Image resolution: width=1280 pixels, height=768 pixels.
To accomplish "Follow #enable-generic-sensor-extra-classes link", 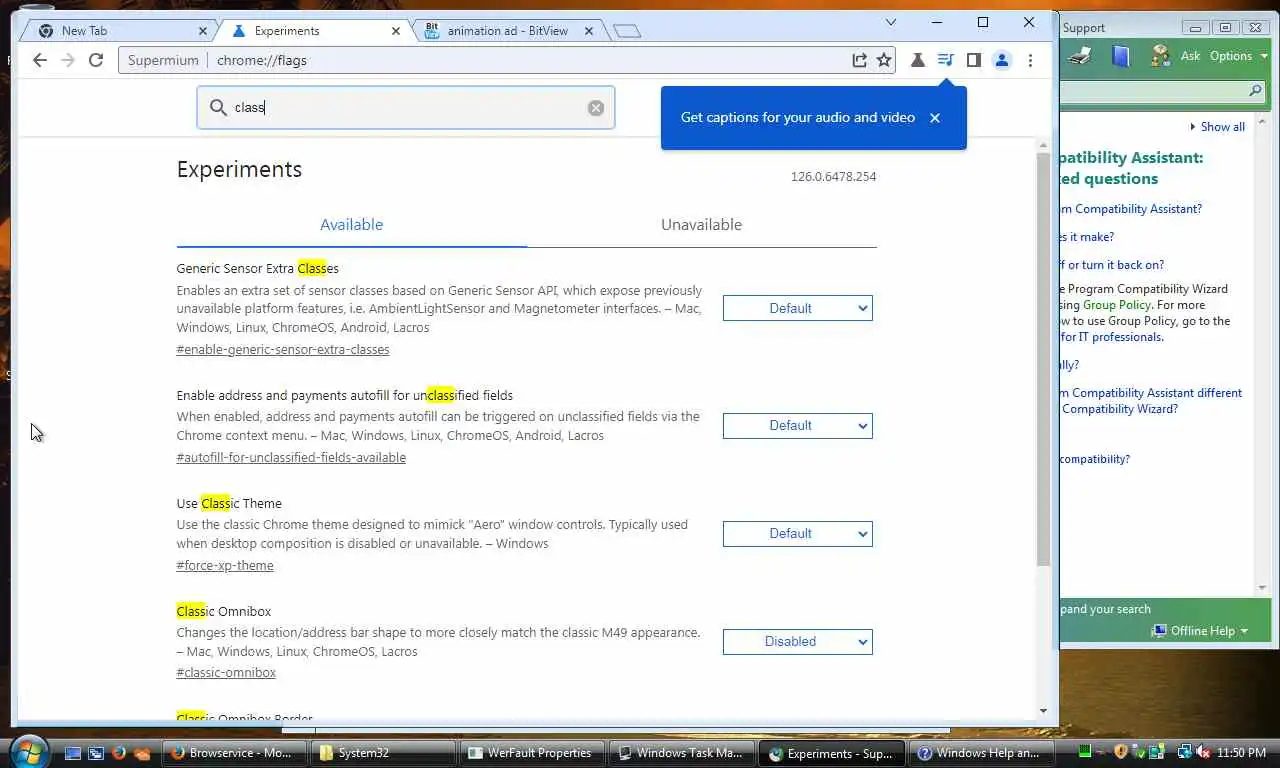I will pyautogui.click(x=283, y=350).
